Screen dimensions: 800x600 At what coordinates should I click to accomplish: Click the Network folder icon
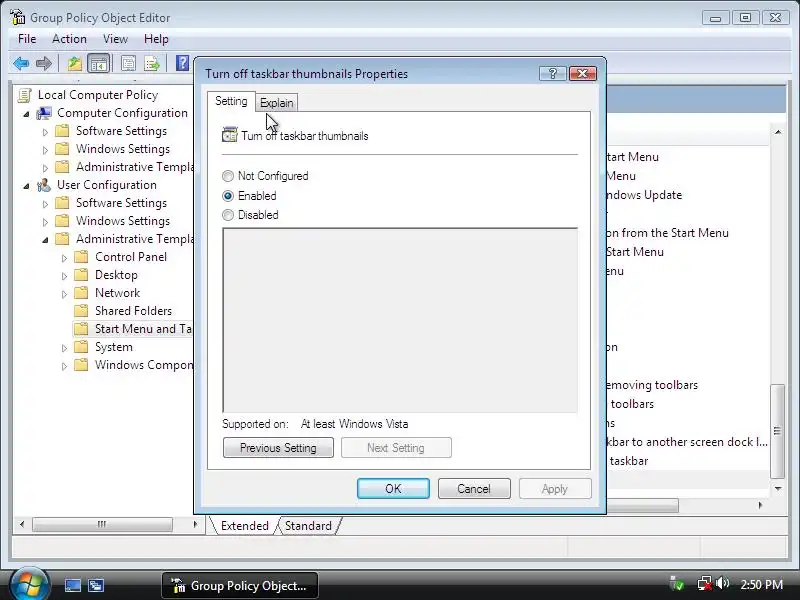click(x=81, y=293)
